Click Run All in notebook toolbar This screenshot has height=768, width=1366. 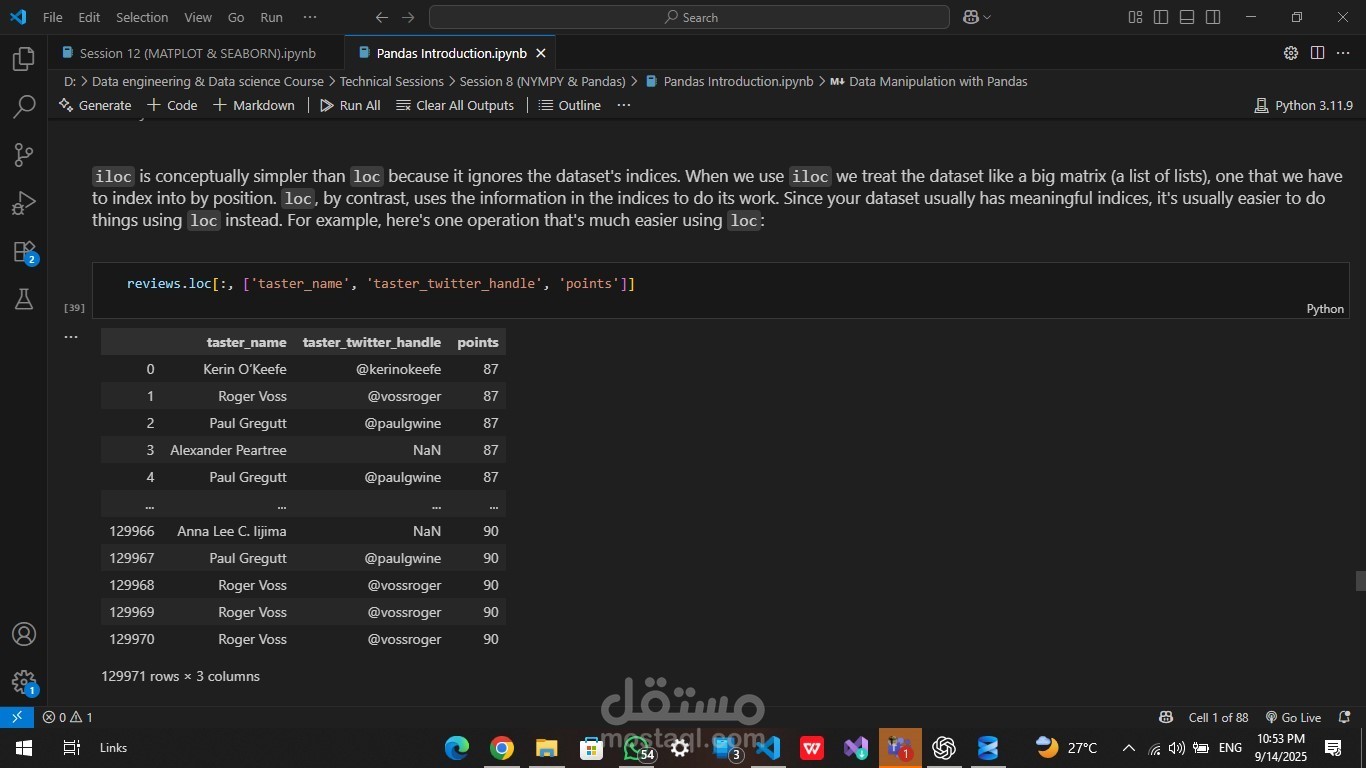[x=350, y=105]
